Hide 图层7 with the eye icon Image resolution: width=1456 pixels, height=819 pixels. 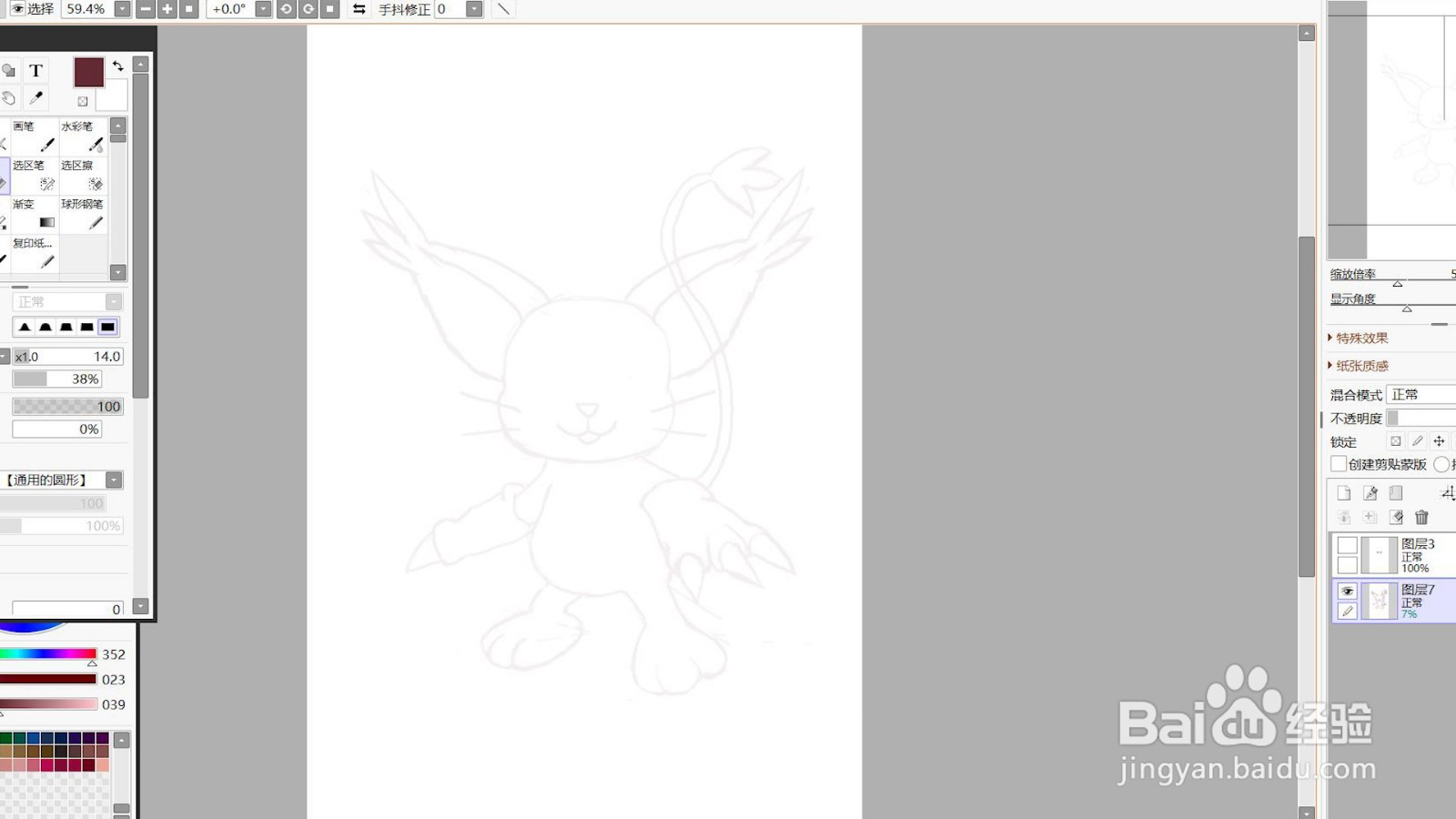[1348, 591]
